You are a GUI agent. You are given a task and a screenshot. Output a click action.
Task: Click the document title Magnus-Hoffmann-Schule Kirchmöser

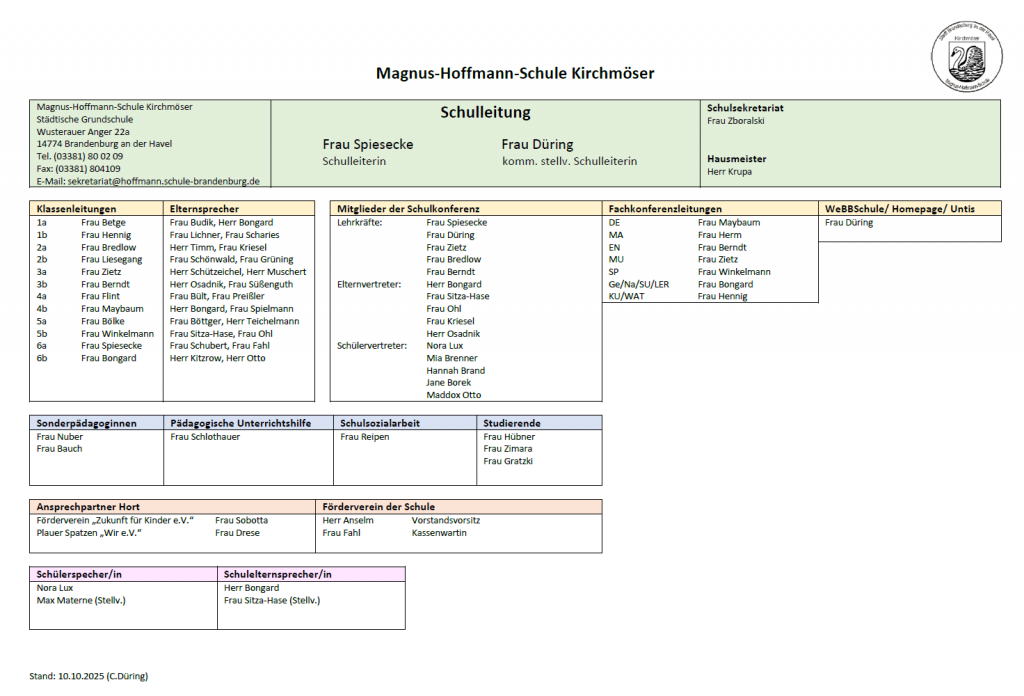point(515,73)
